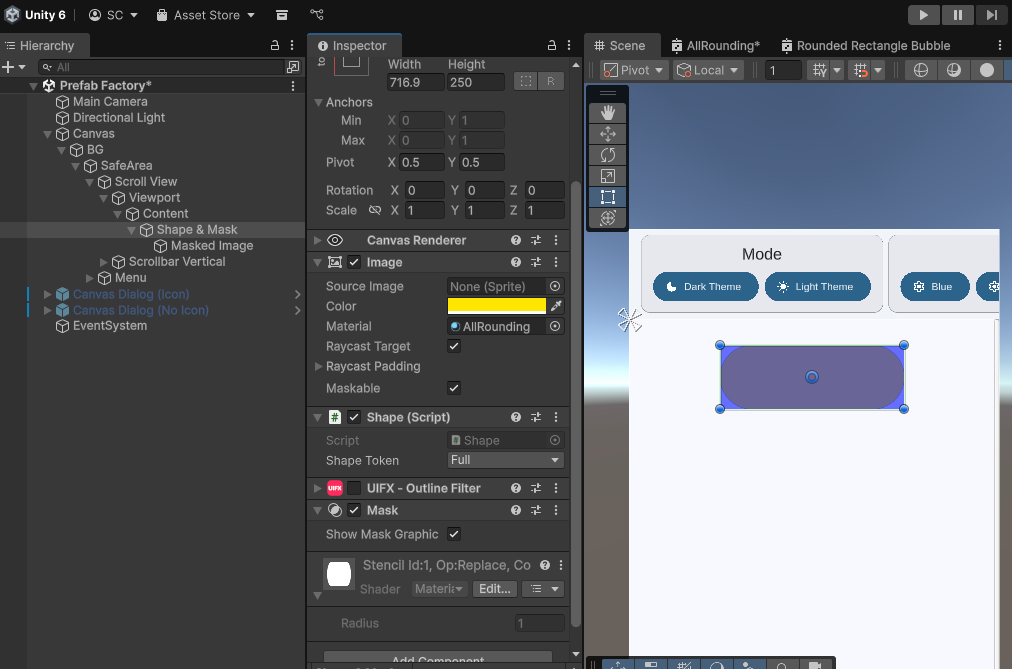Image resolution: width=1012 pixels, height=669 pixels.
Task: Click the Add Component button
Action: (x=437, y=660)
